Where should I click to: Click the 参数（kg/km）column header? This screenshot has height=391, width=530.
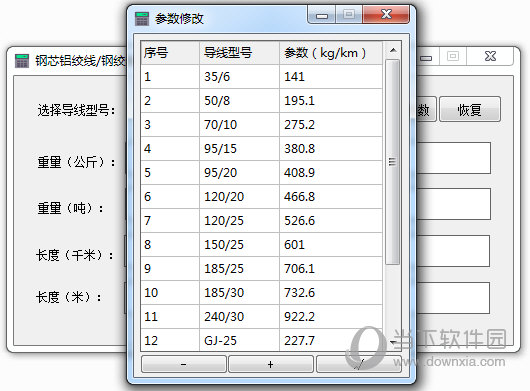331,53
